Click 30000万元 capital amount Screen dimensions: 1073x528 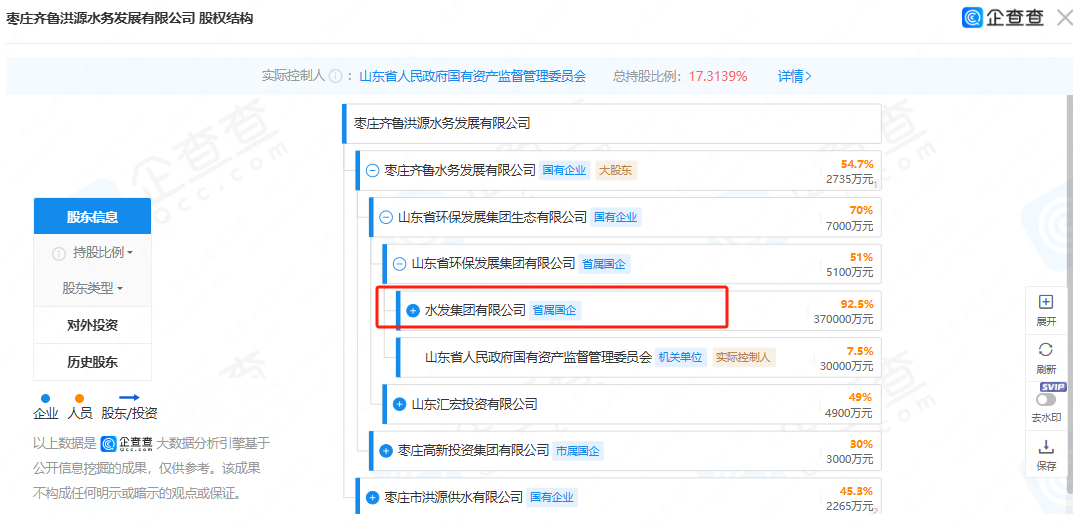click(x=846, y=366)
